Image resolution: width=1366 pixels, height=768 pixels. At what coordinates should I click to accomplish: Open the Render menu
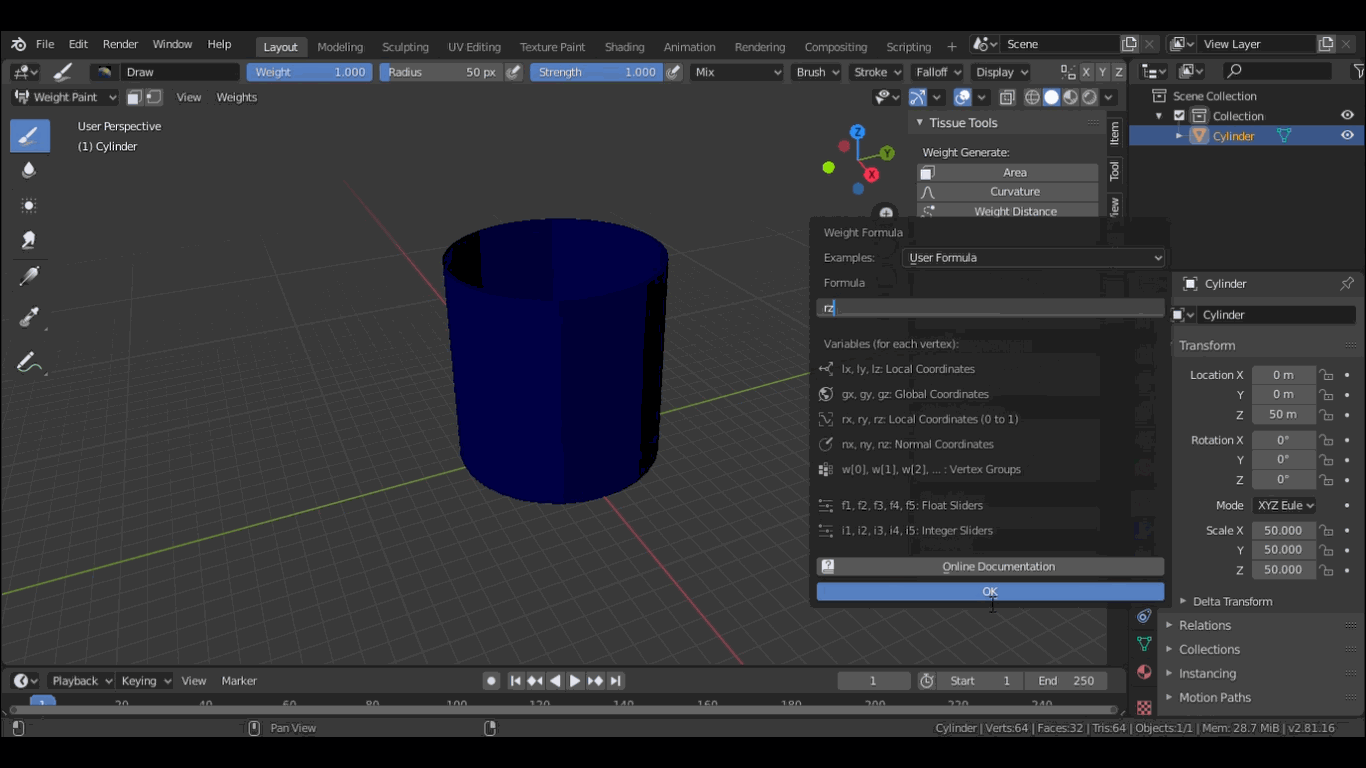pyautogui.click(x=120, y=45)
